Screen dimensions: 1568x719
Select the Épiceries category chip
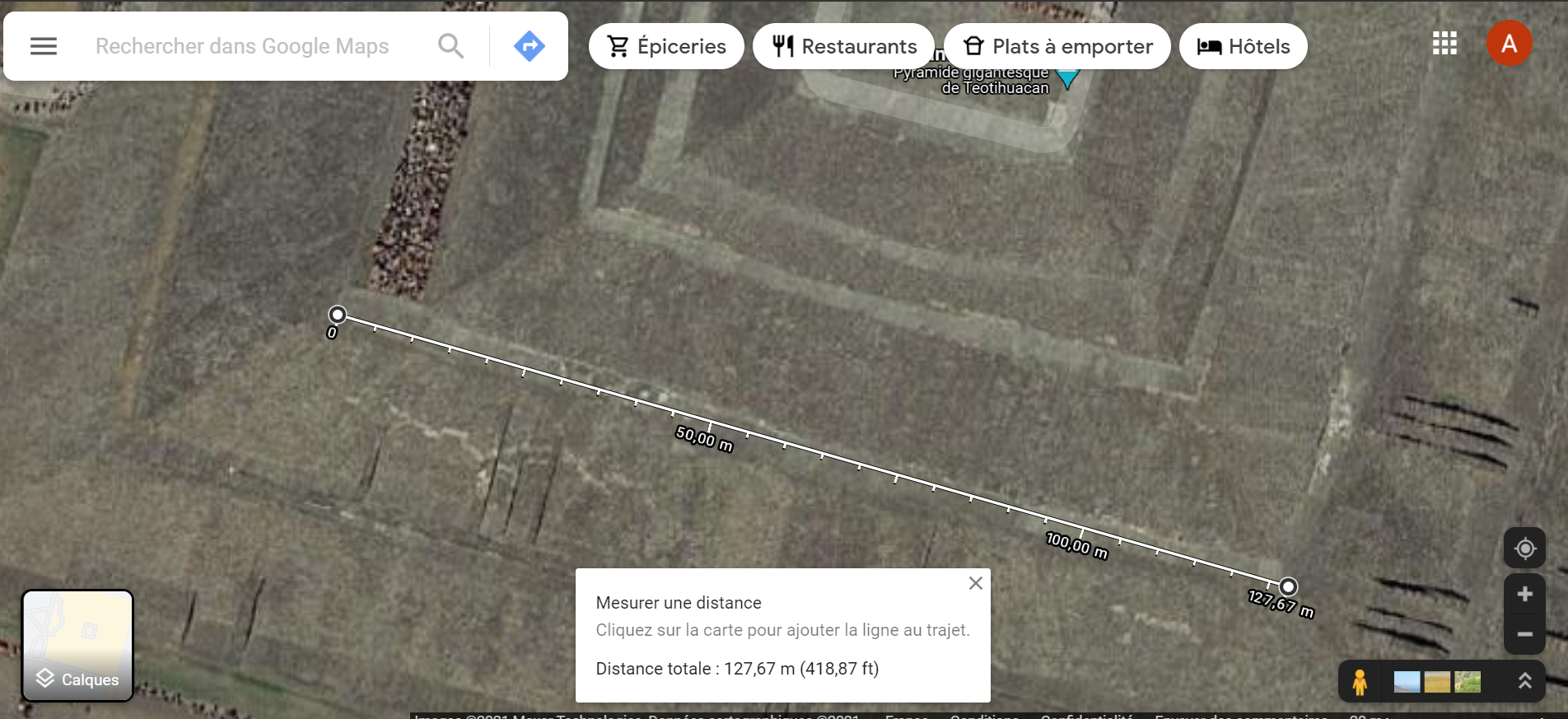click(x=666, y=46)
